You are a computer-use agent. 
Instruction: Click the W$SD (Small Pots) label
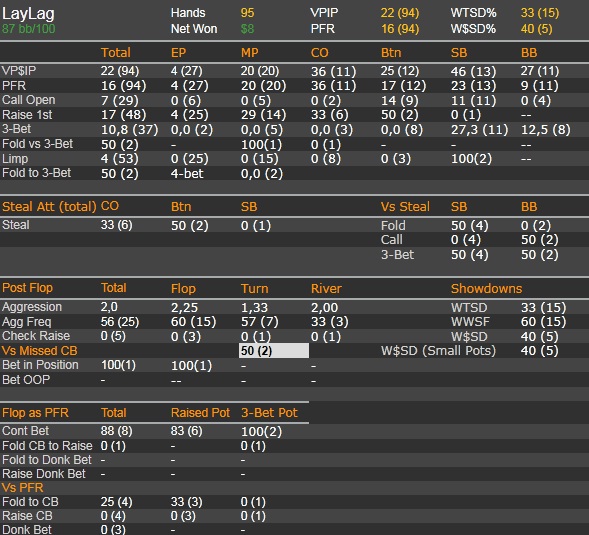pyautogui.click(x=438, y=351)
